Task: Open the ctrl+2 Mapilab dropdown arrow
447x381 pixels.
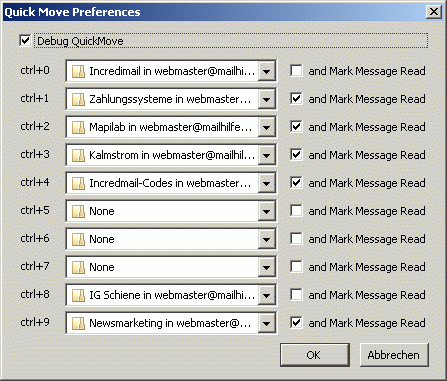Action: coord(266,127)
